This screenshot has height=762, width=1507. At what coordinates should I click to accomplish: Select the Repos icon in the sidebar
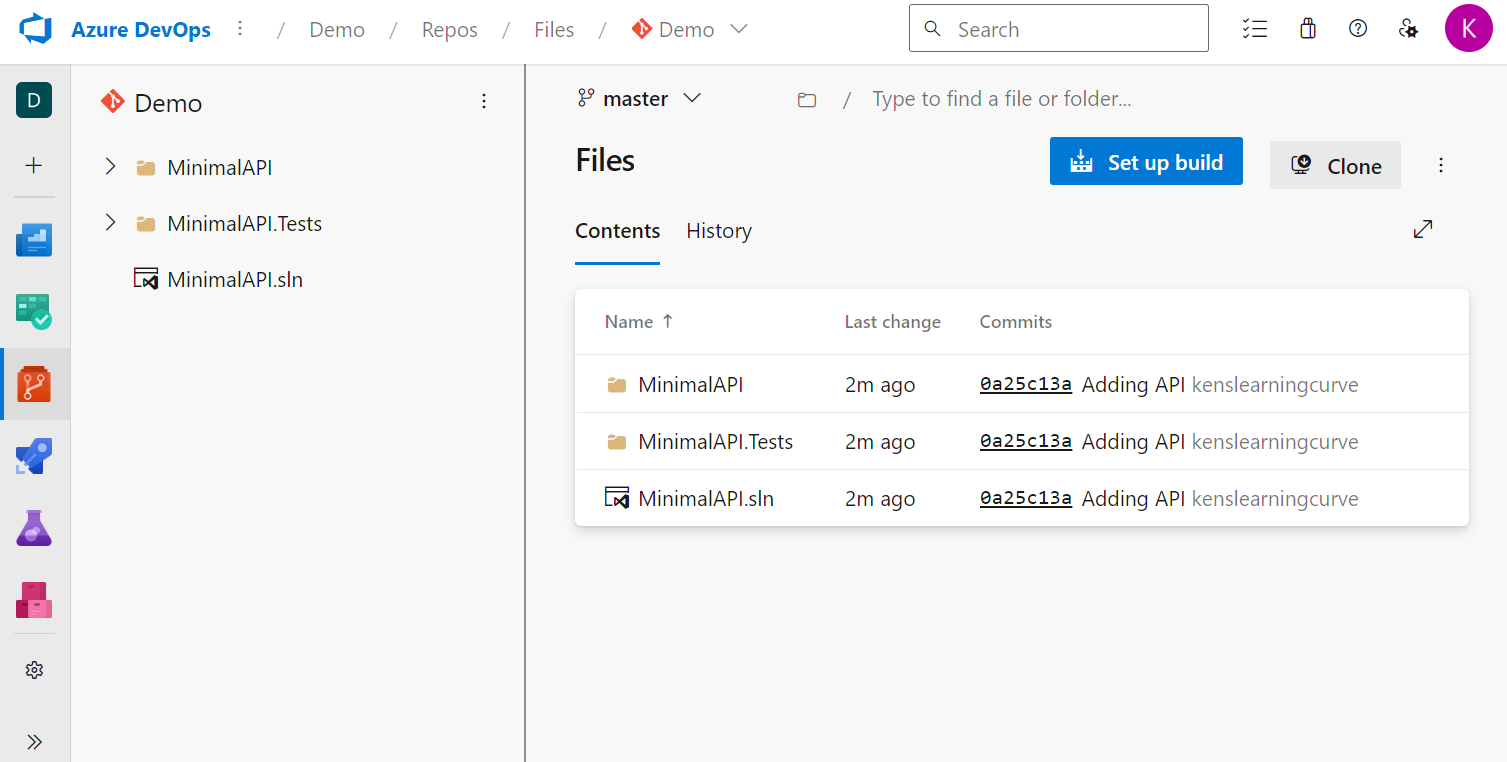34,383
